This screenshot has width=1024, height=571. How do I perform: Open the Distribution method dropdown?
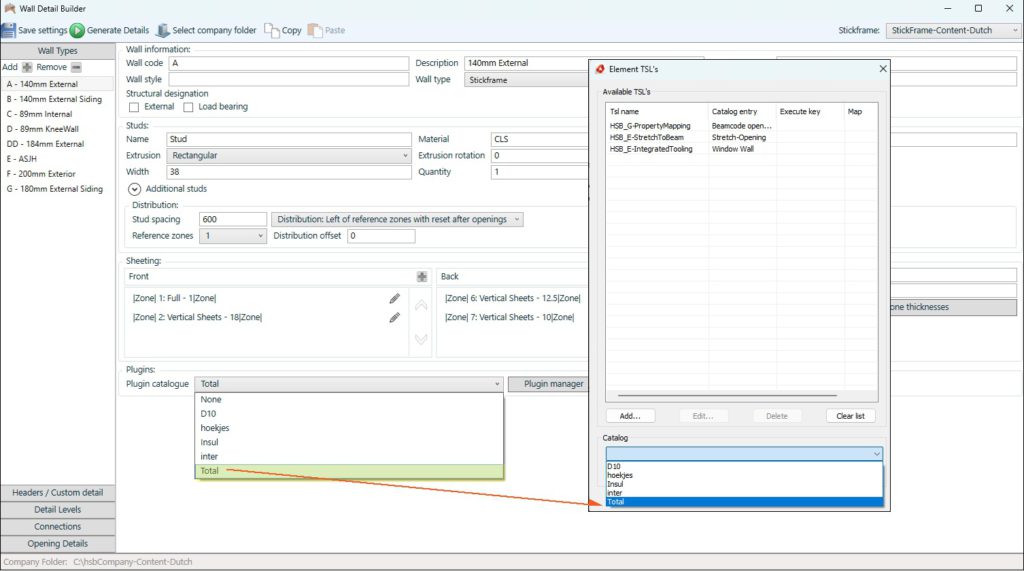[397, 220]
